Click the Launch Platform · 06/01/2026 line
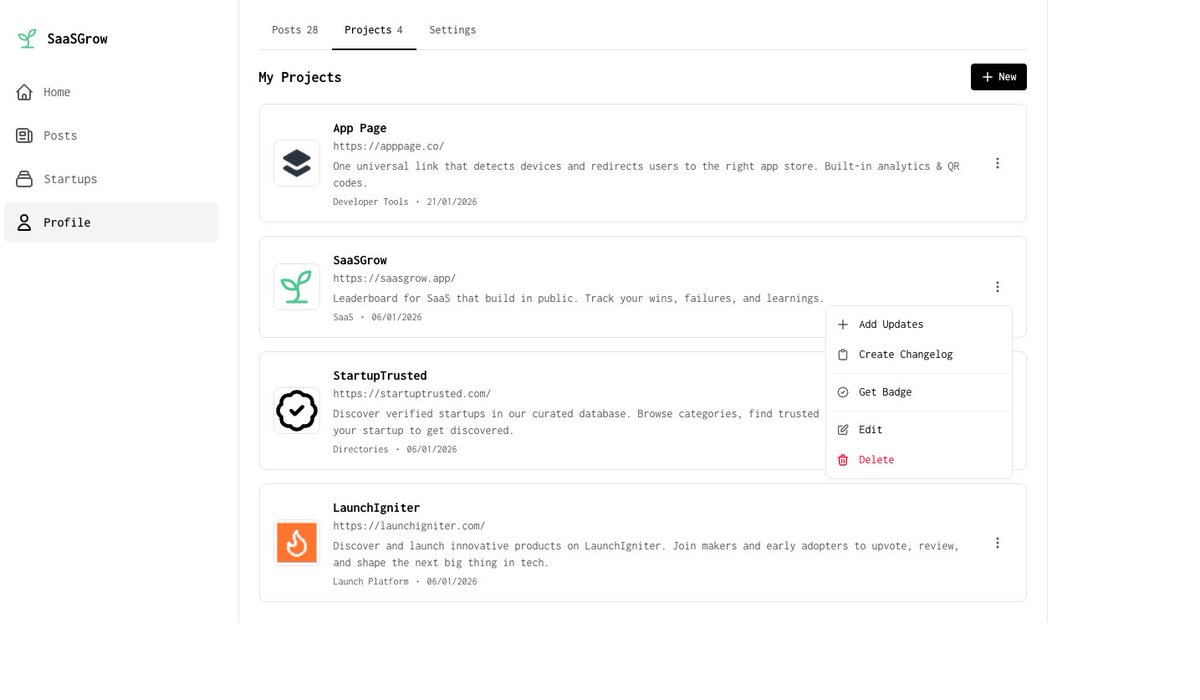This screenshot has width=1200, height=700. click(x=405, y=582)
